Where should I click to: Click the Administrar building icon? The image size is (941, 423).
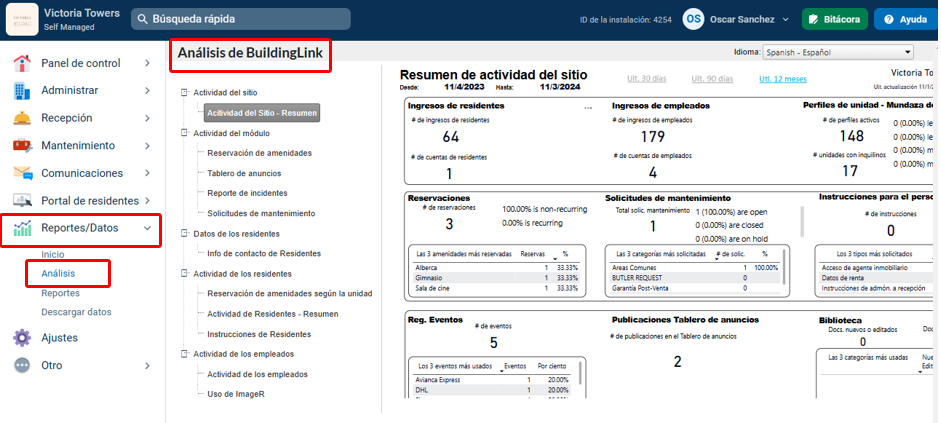(22, 91)
